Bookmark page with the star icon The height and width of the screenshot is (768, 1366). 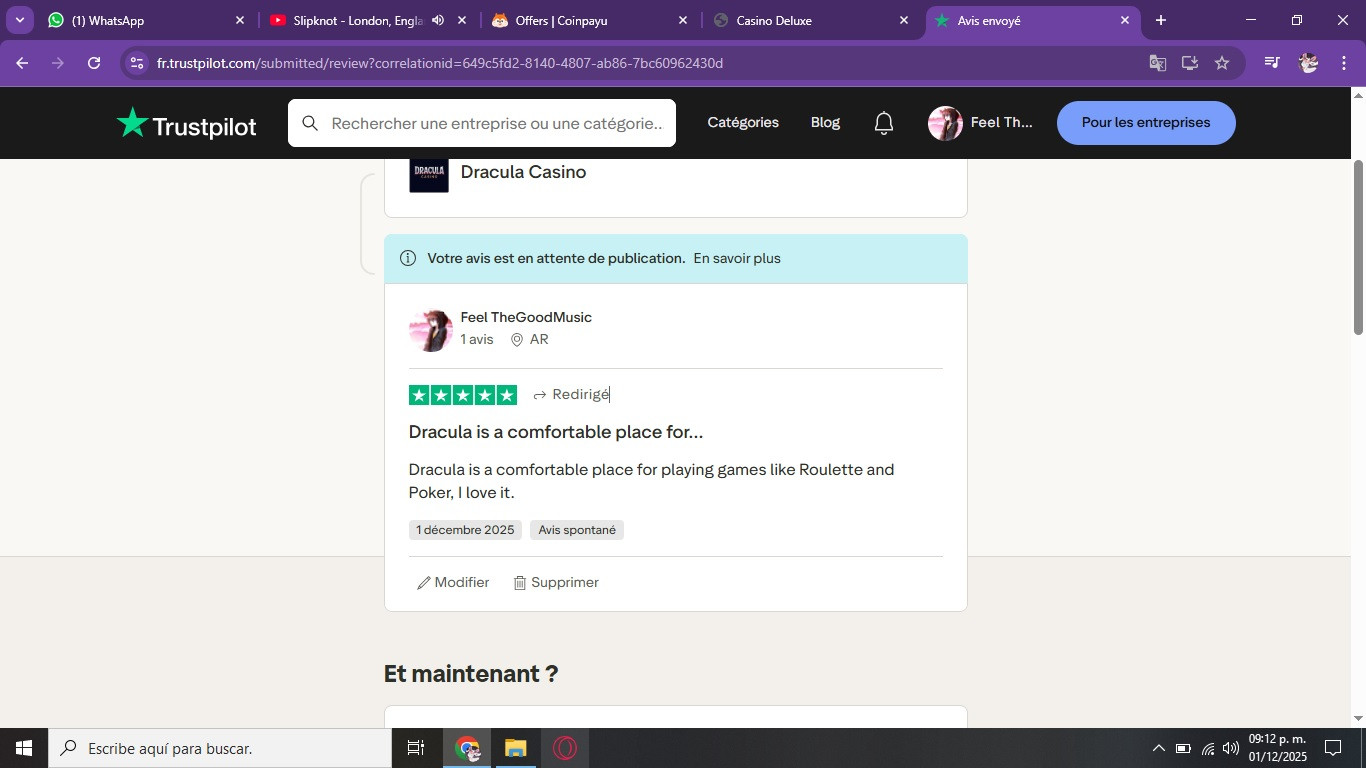(1222, 63)
